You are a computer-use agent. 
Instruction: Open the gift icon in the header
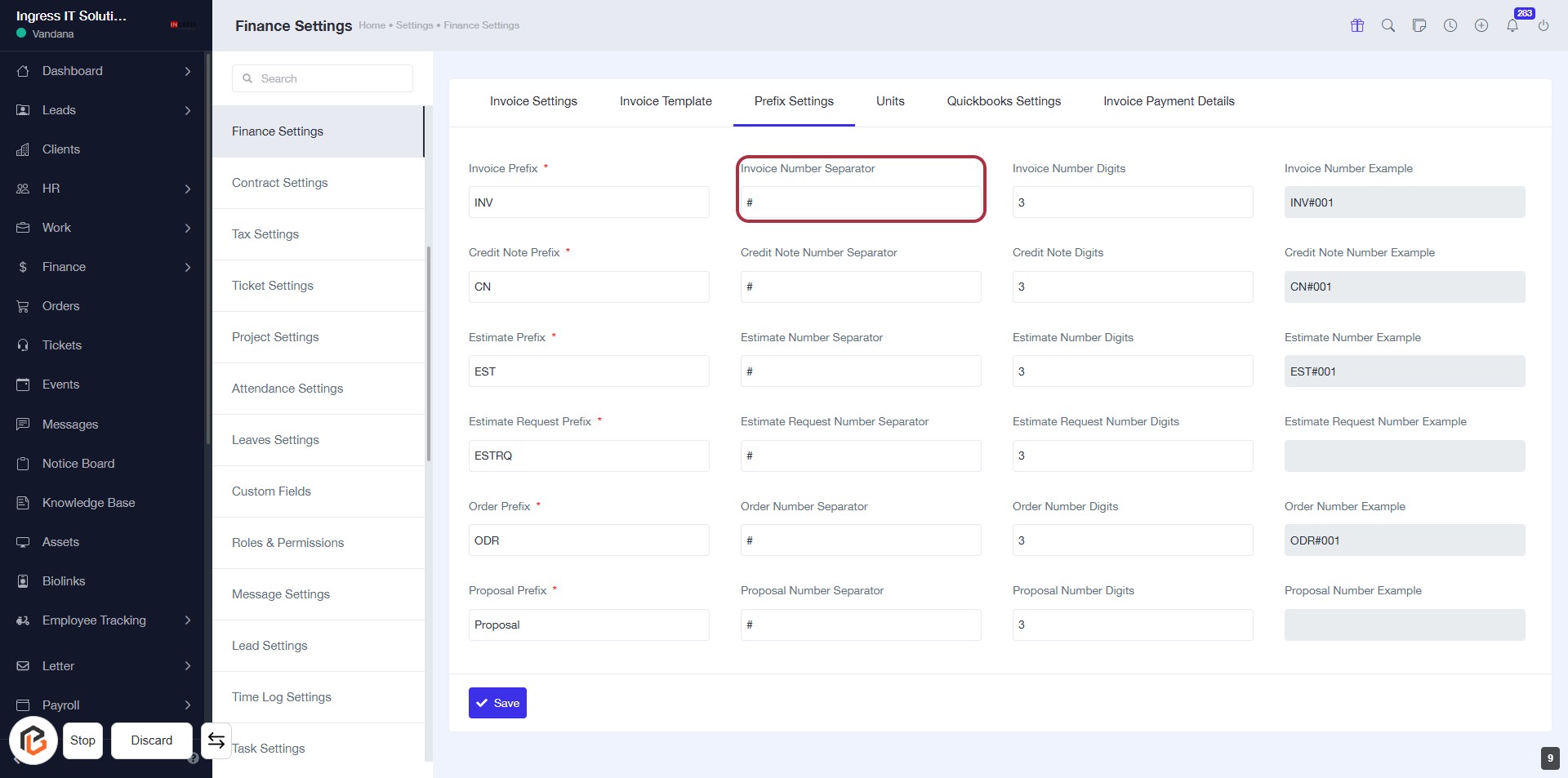[x=1357, y=25]
